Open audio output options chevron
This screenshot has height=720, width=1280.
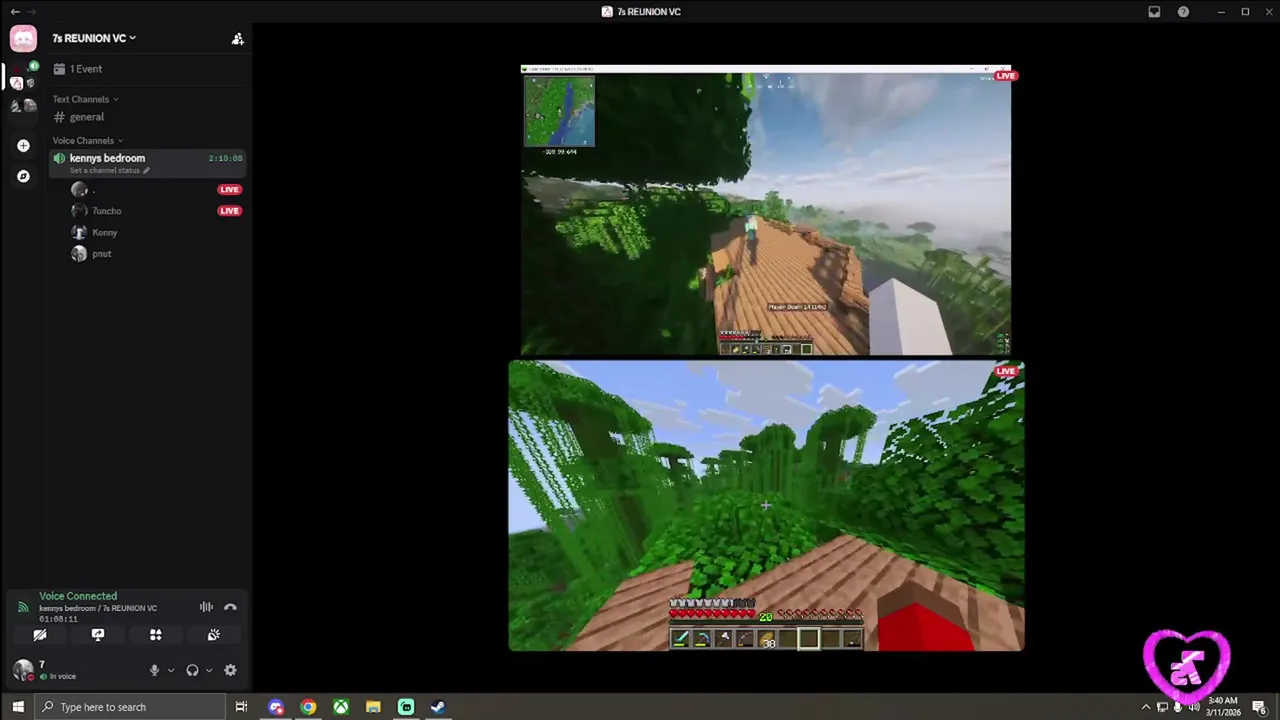pos(209,671)
